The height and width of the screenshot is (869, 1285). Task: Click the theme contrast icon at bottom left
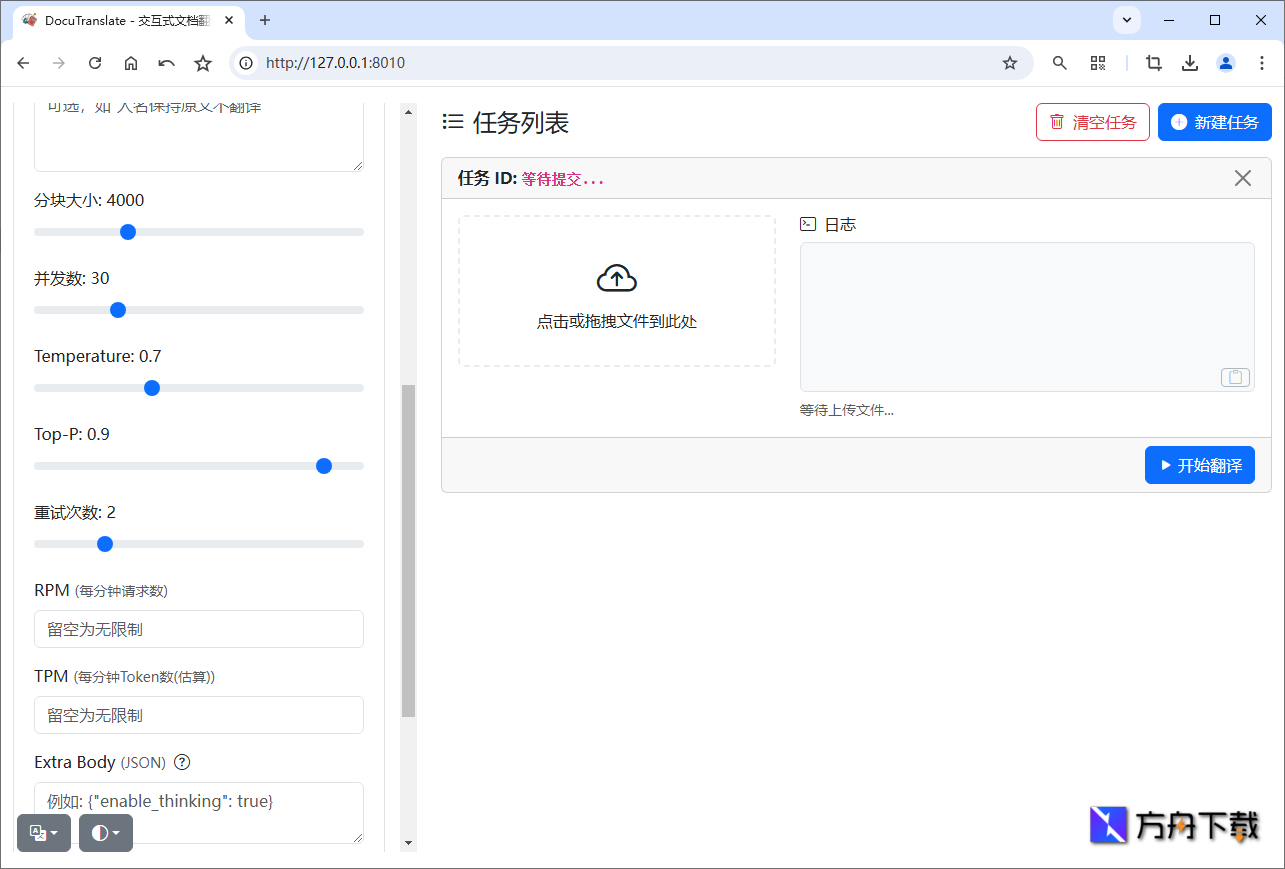[x=100, y=833]
